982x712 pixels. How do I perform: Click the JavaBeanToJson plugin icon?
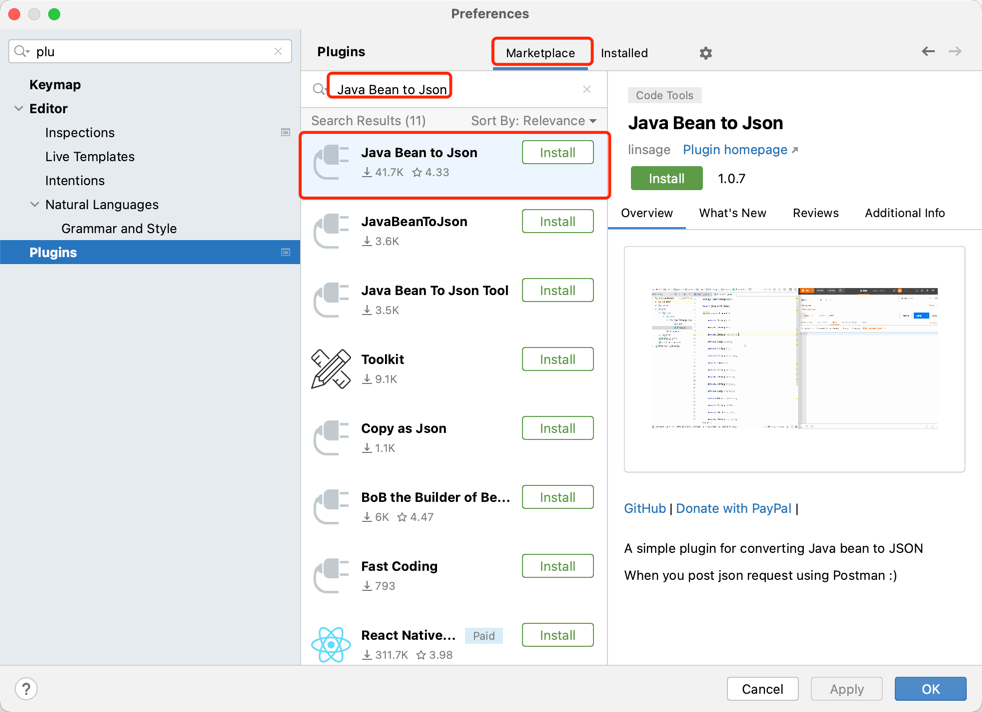(x=331, y=231)
